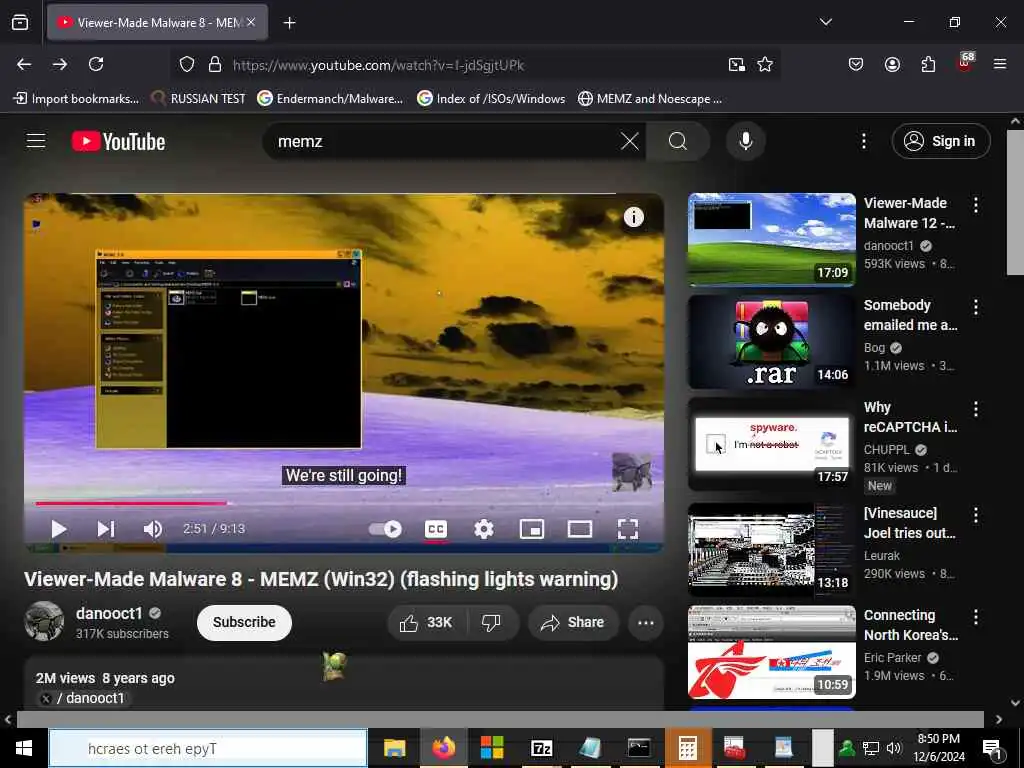View site security padlock info
Image resolution: width=1024 pixels, height=768 pixels.
pyautogui.click(x=215, y=65)
